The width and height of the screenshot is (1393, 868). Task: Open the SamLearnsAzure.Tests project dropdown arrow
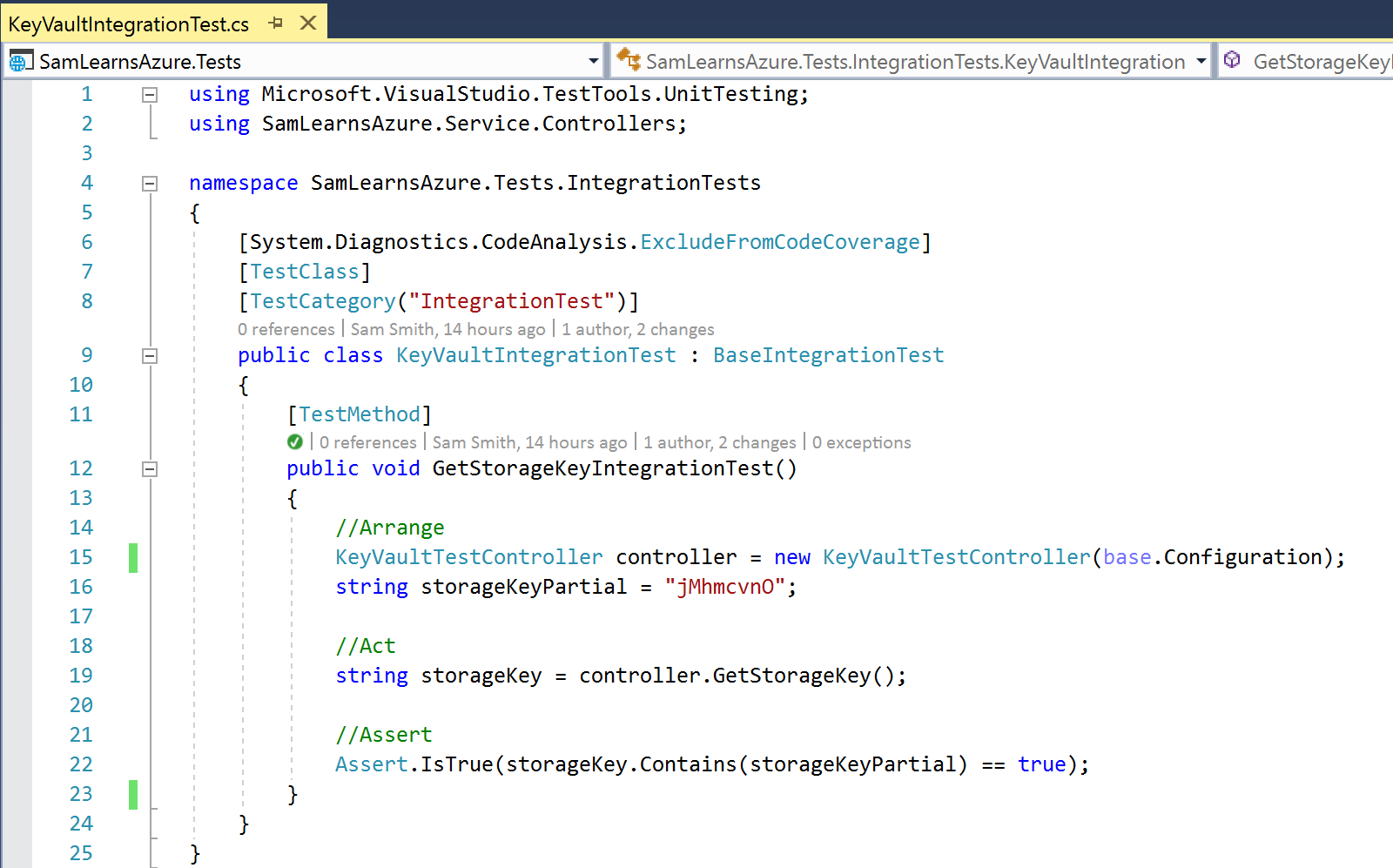pos(594,61)
